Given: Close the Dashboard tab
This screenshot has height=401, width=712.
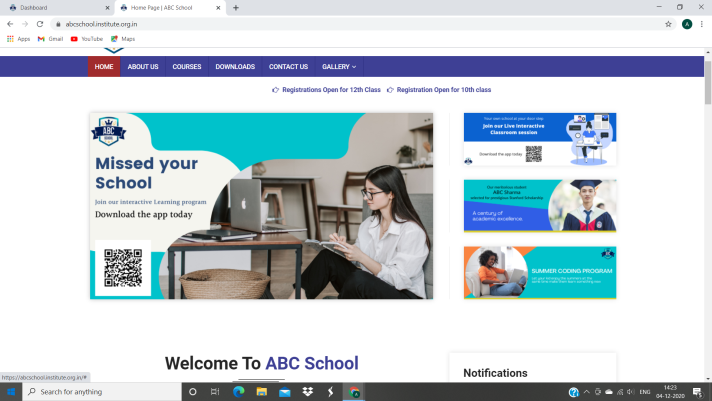Looking at the screenshot, I should 107,8.
